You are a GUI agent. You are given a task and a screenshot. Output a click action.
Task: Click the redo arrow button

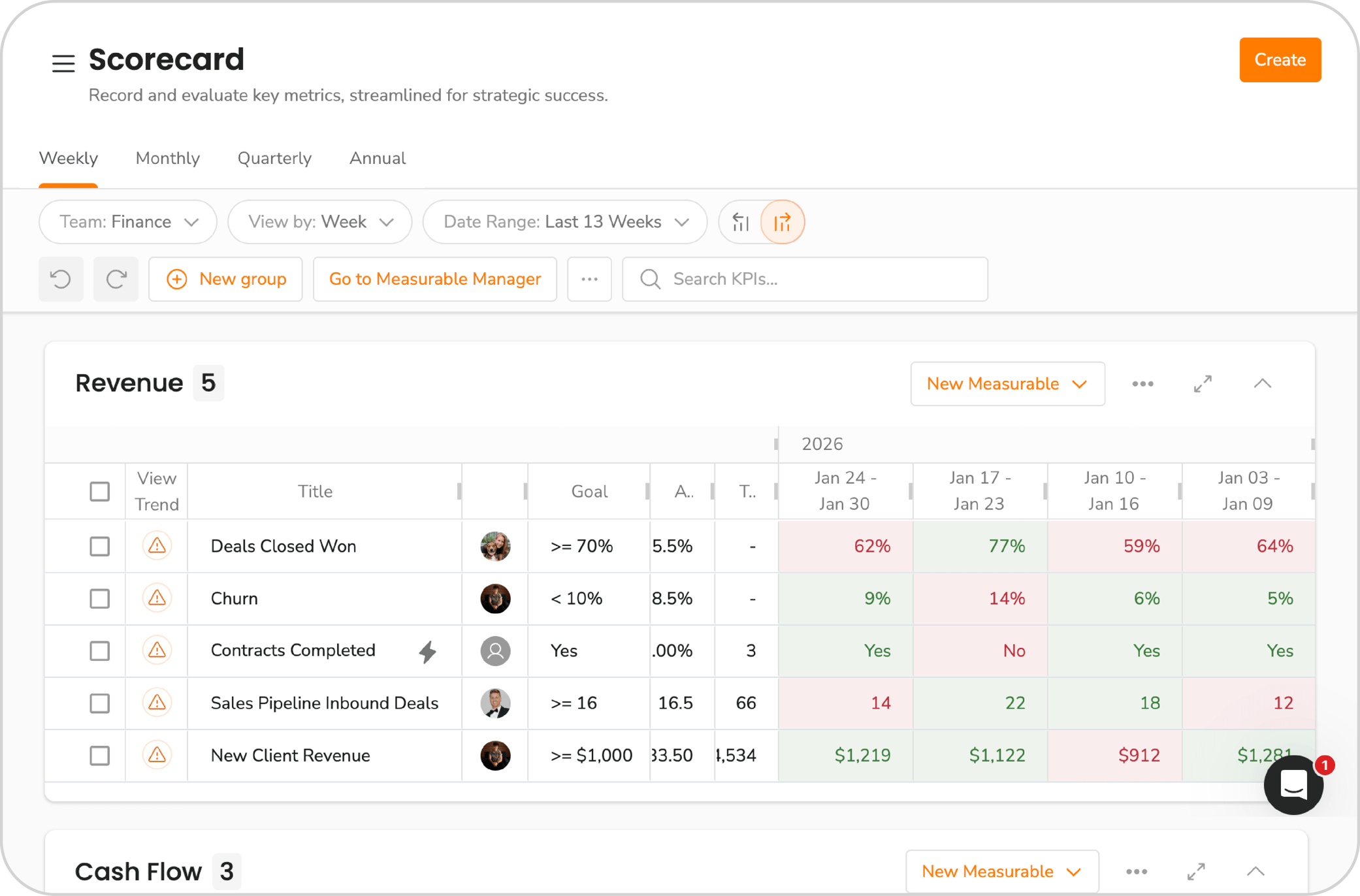pos(116,279)
